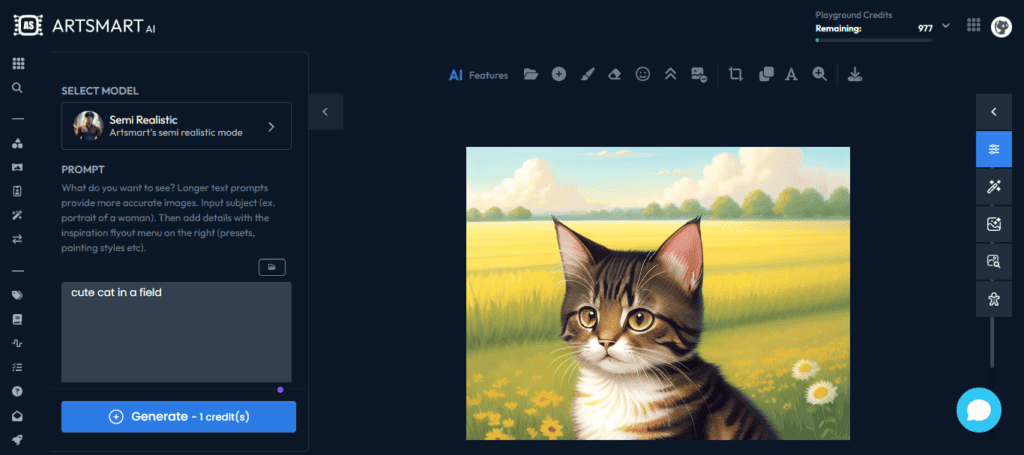1024x455 pixels.
Task: Open the sliders settings tab on right
Action: (994, 149)
